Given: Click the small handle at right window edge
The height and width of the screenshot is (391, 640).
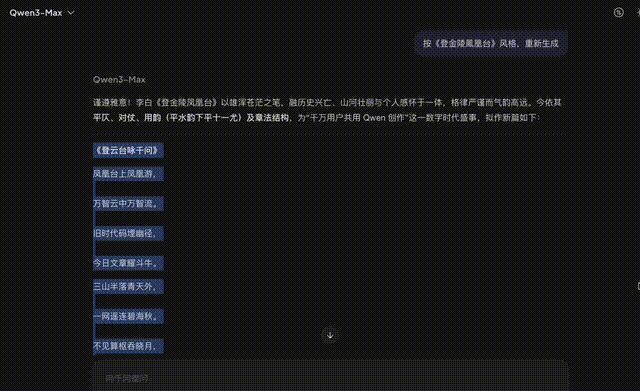Looking at the screenshot, I should point(638,286).
